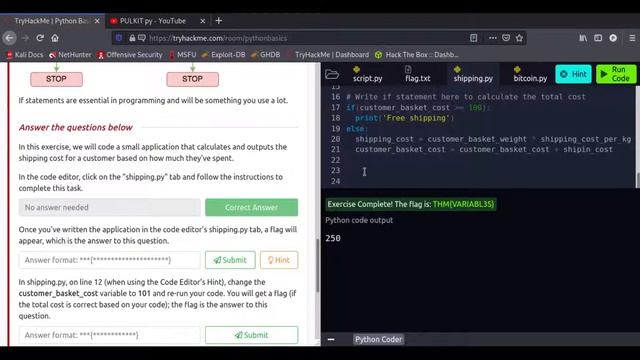640x360 pixels.
Task: Click the No answer needed field
Action: tap(109, 207)
